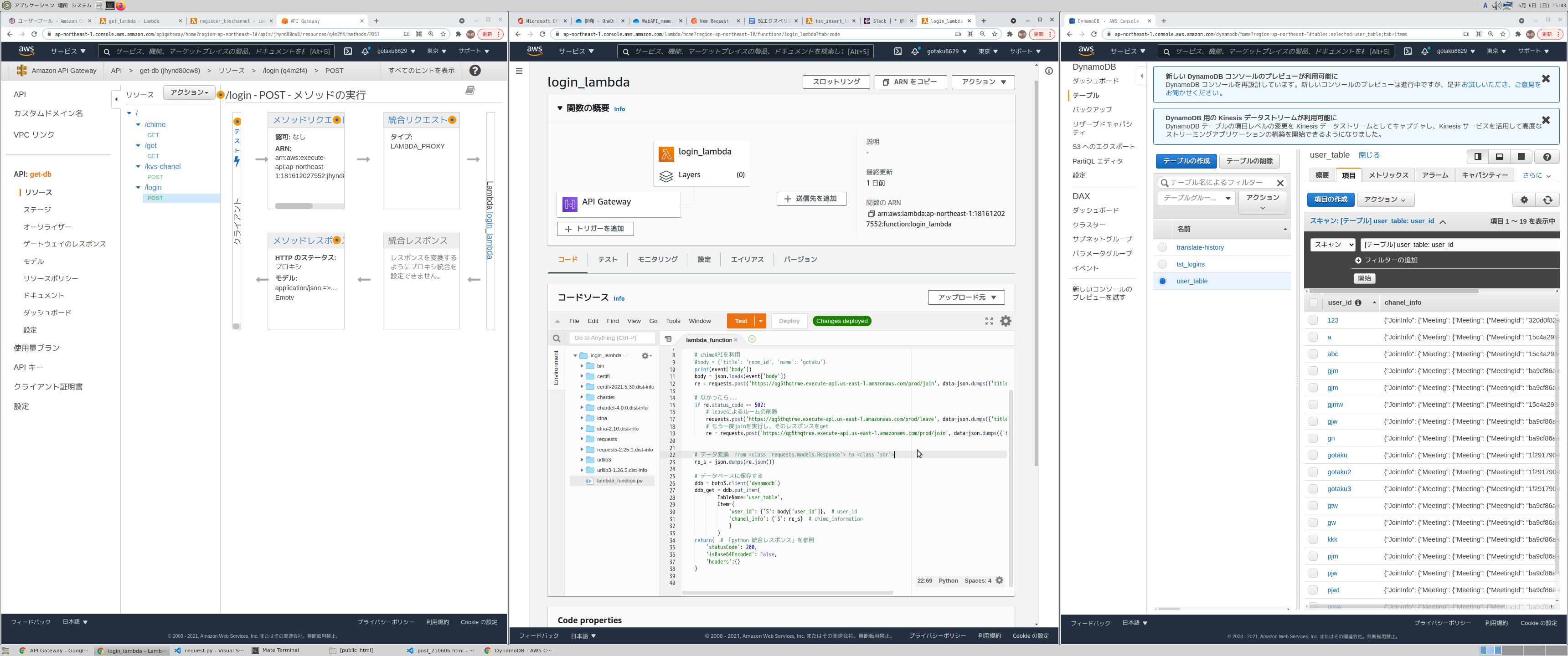Image resolution: width=1568 pixels, height=656 pixels.
Task: Collapse the API Gateway resources side panel arrow
Action: [116, 99]
